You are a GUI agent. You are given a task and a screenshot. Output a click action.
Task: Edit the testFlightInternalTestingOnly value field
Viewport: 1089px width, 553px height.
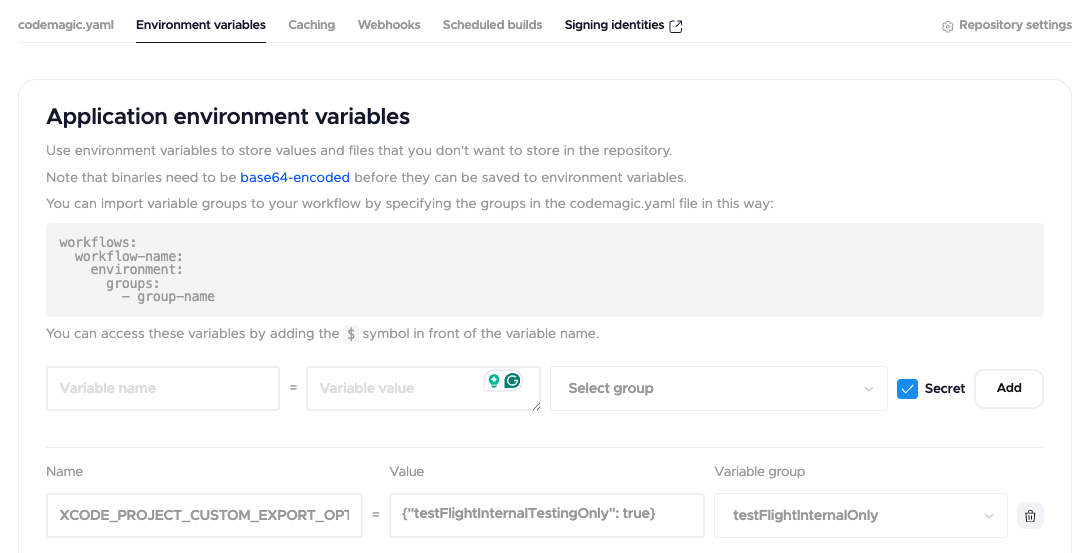pyautogui.click(x=547, y=515)
